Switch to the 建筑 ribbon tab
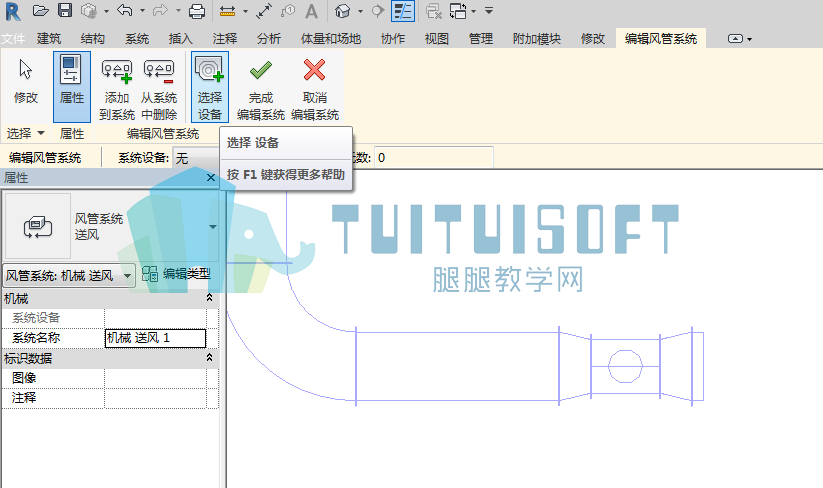 (x=49, y=39)
